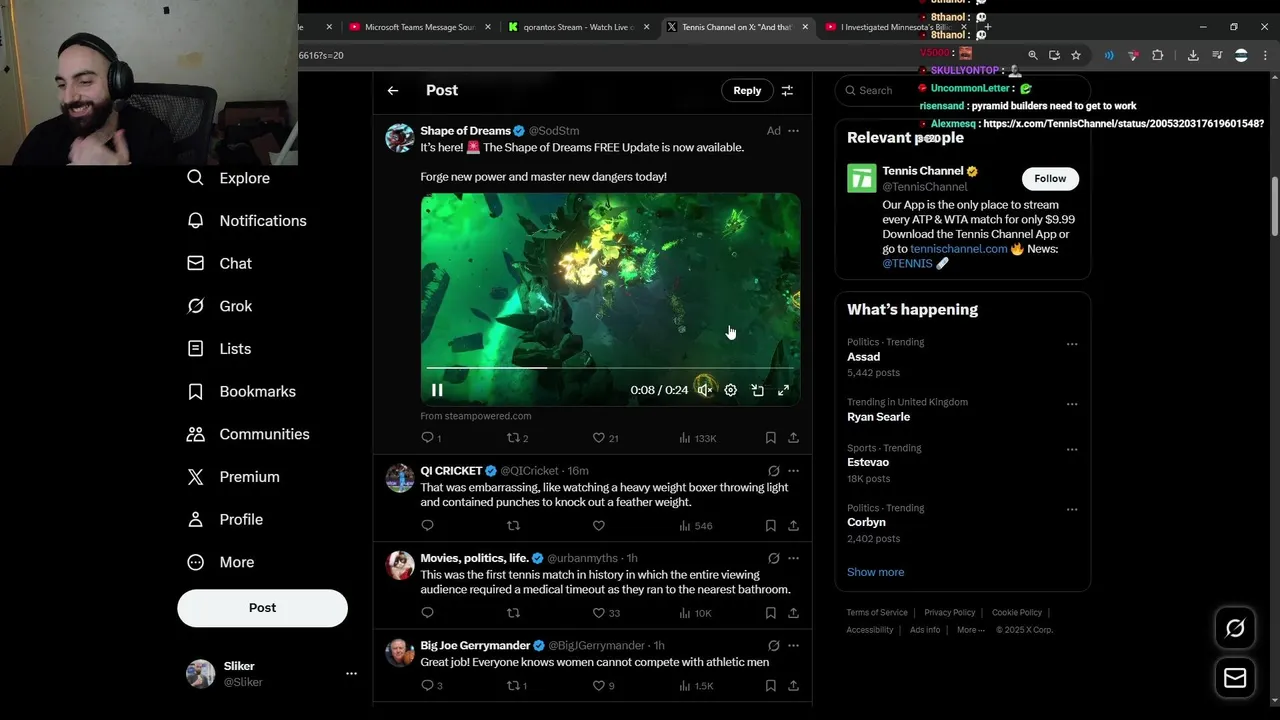The image size is (1280, 720).
Task: Open Grok explain icon on QI CRICKET post
Action: point(773,471)
